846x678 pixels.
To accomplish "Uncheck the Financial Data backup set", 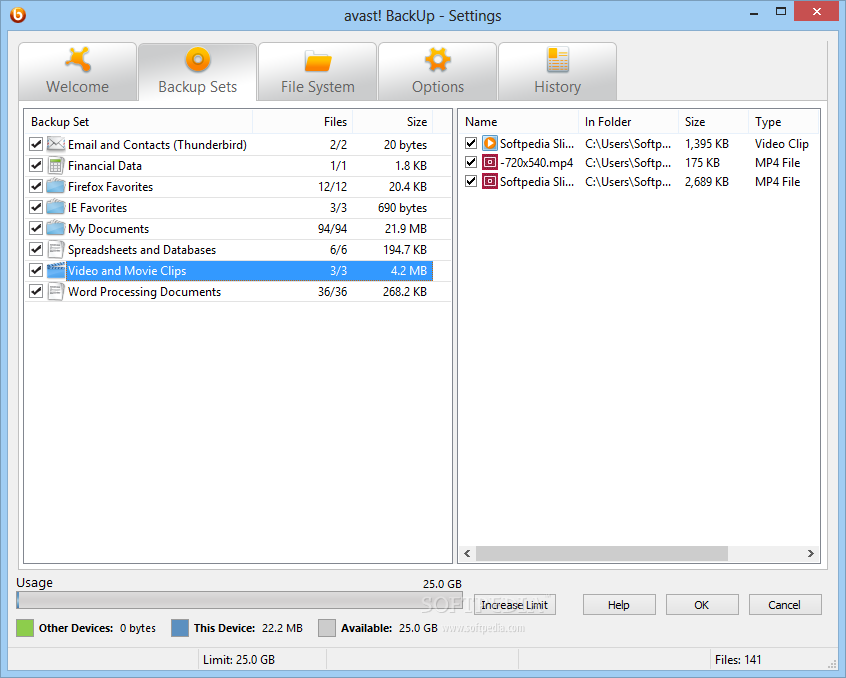I will coord(36,165).
